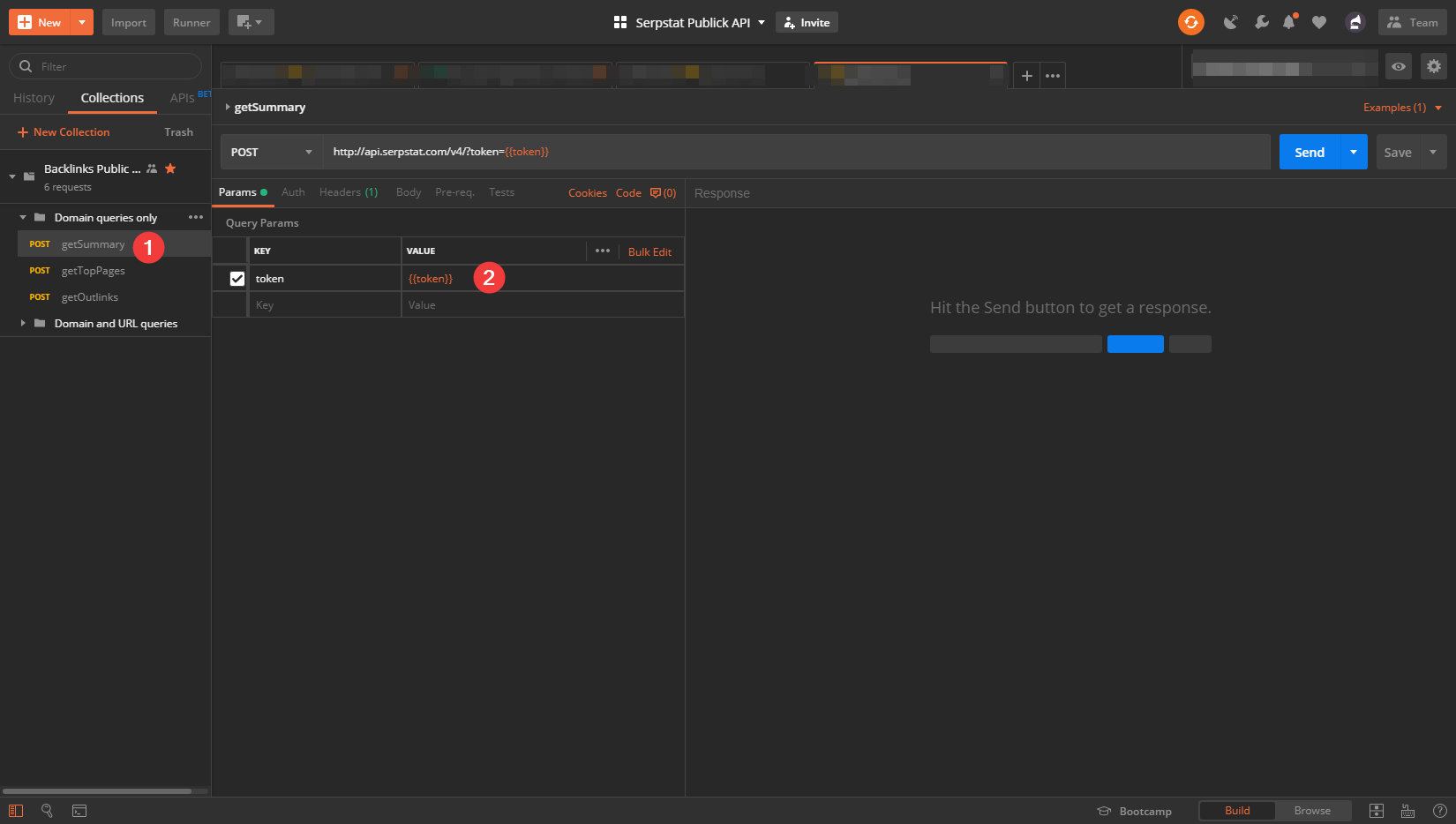The width and height of the screenshot is (1456, 824).
Task: Open the Cookies link
Action: pyautogui.click(x=588, y=192)
